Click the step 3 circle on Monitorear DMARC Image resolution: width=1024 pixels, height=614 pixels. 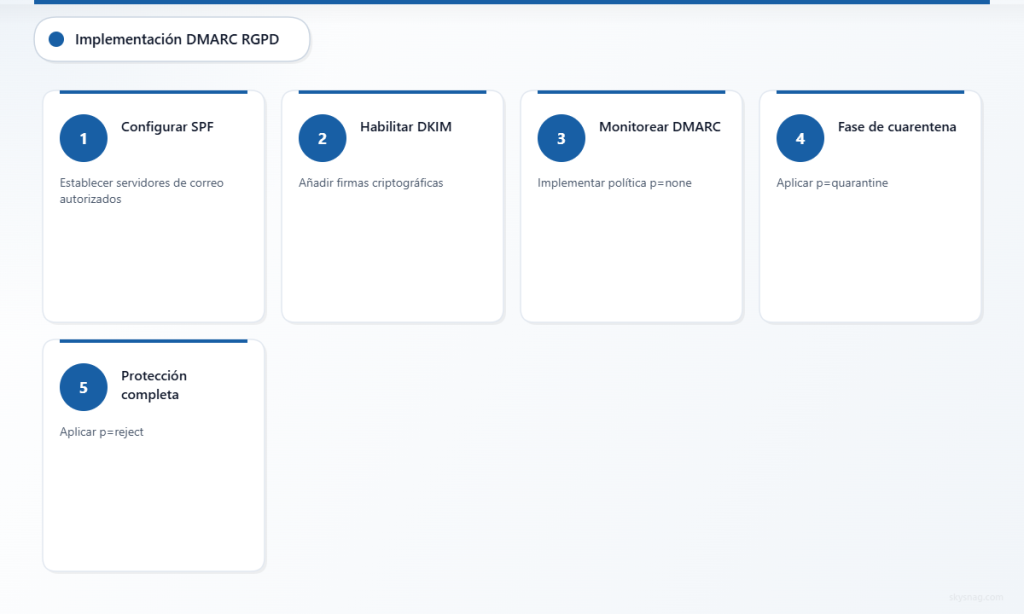tap(561, 138)
